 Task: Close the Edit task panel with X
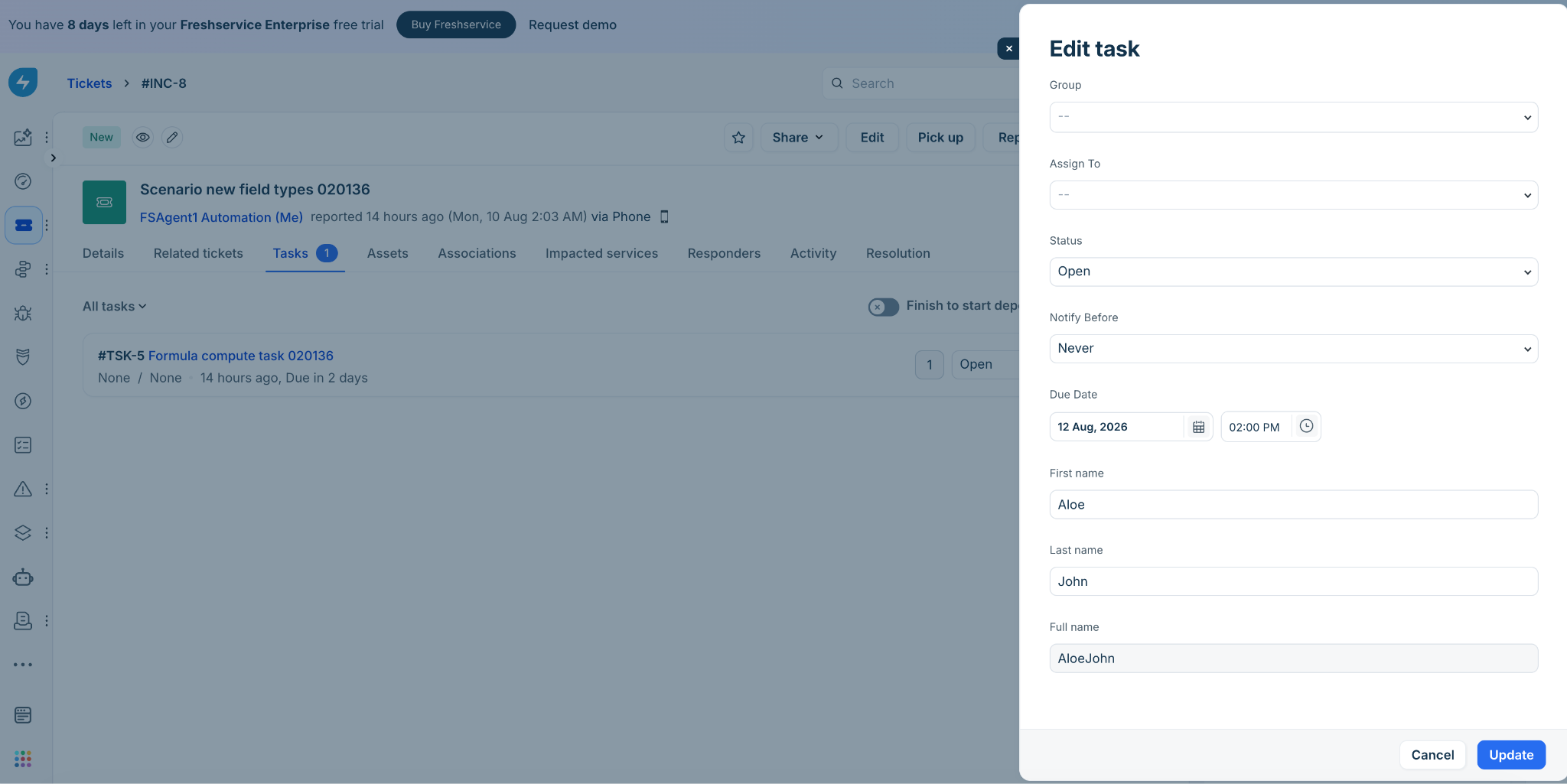(1008, 48)
